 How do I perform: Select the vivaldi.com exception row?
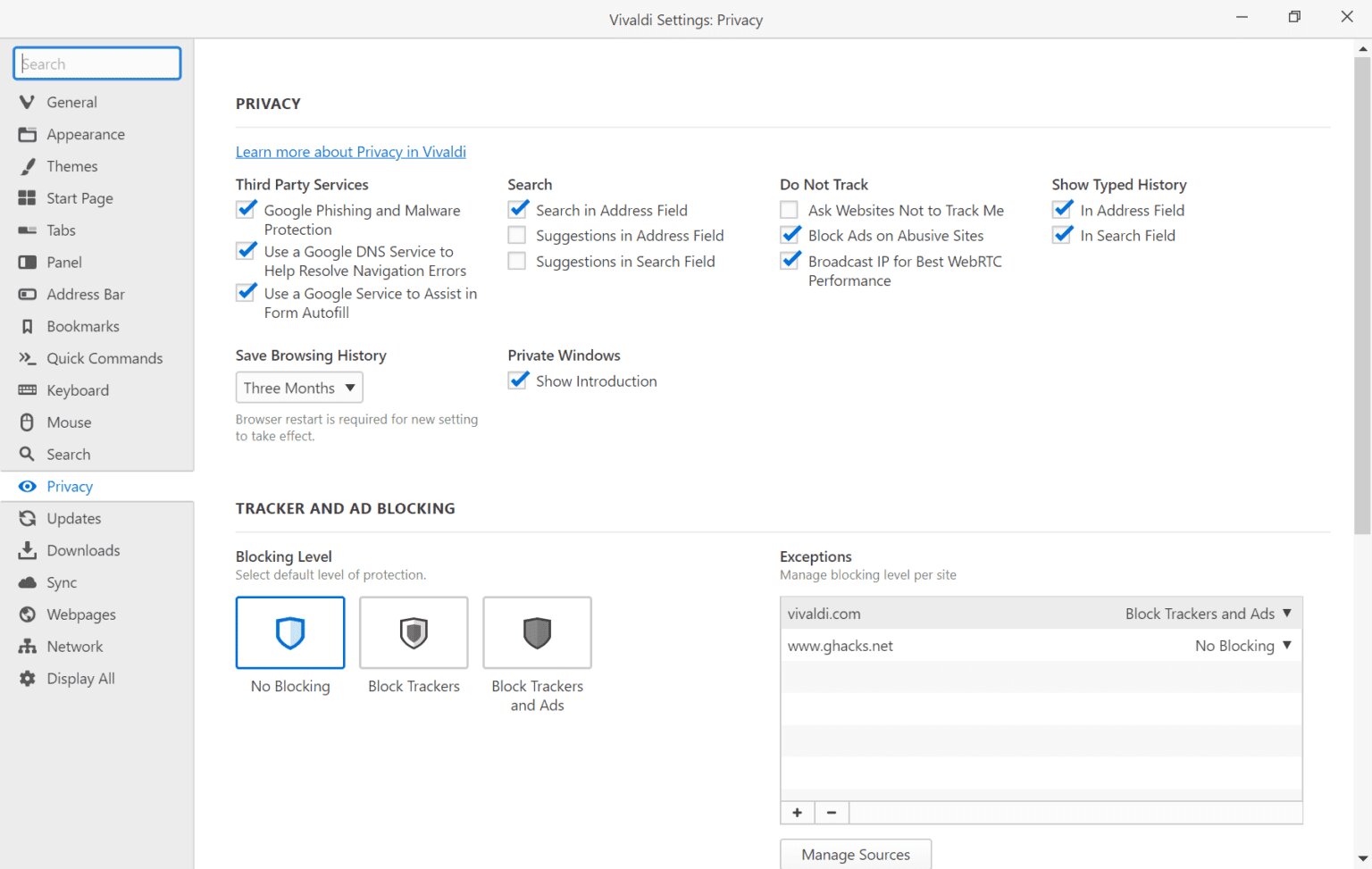pyautogui.click(x=1042, y=614)
